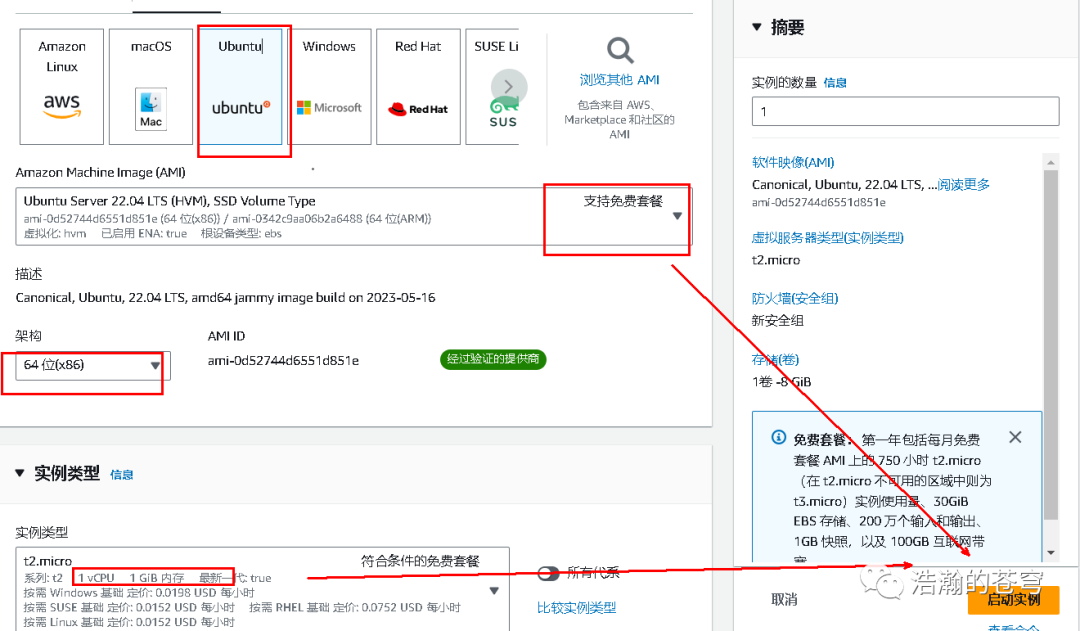Click the aws logo icon
The height and width of the screenshot is (631, 1080).
(x=62, y=105)
